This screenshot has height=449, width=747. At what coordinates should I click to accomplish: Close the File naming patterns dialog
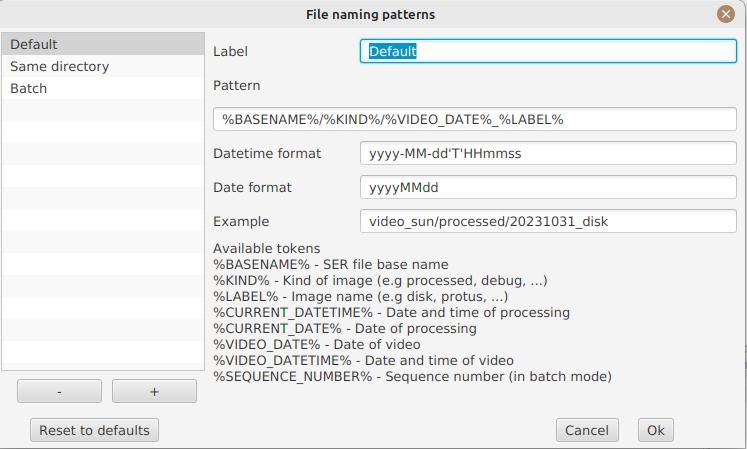726,14
